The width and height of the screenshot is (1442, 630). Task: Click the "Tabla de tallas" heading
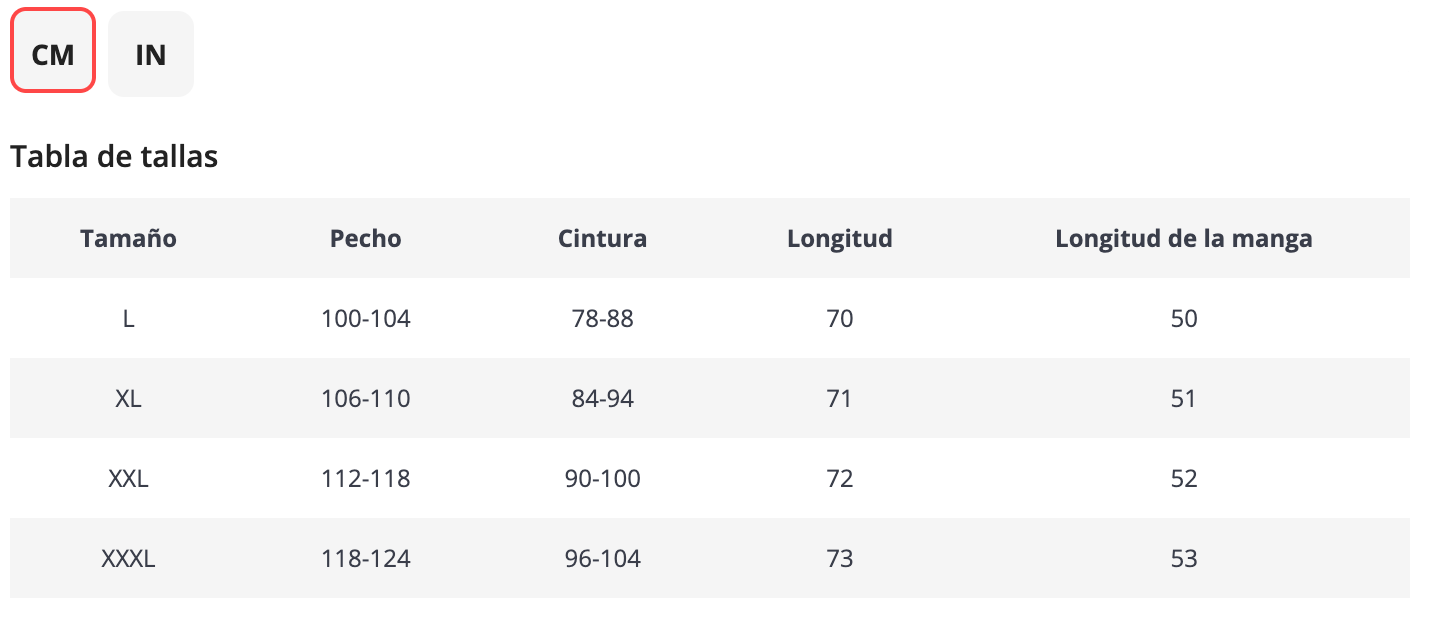pos(114,157)
